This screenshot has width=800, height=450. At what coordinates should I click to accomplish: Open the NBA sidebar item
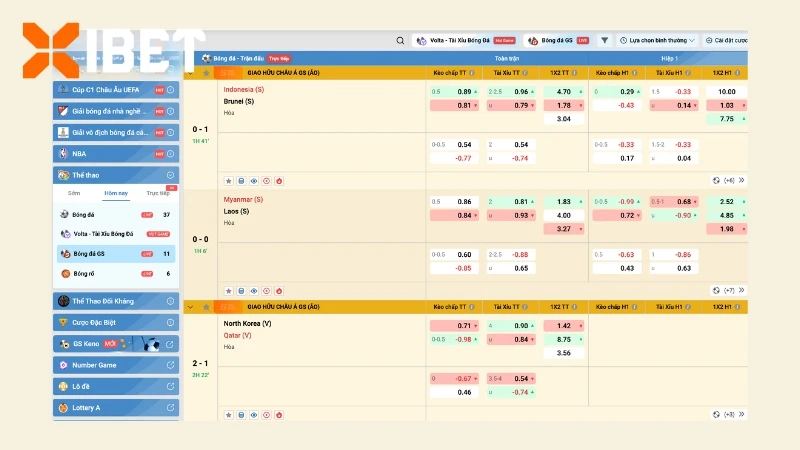pyautogui.click(x=116, y=154)
